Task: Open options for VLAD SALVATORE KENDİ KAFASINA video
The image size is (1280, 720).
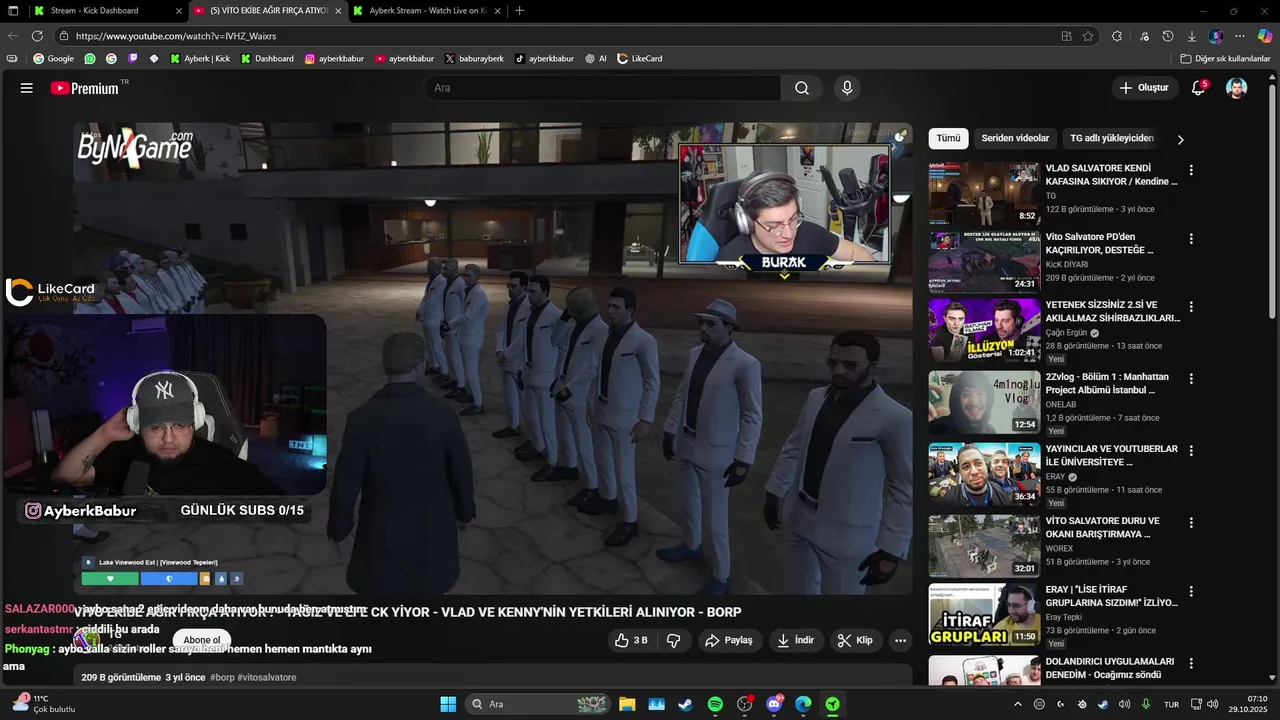Action: pyautogui.click(x=1190, y=171)
